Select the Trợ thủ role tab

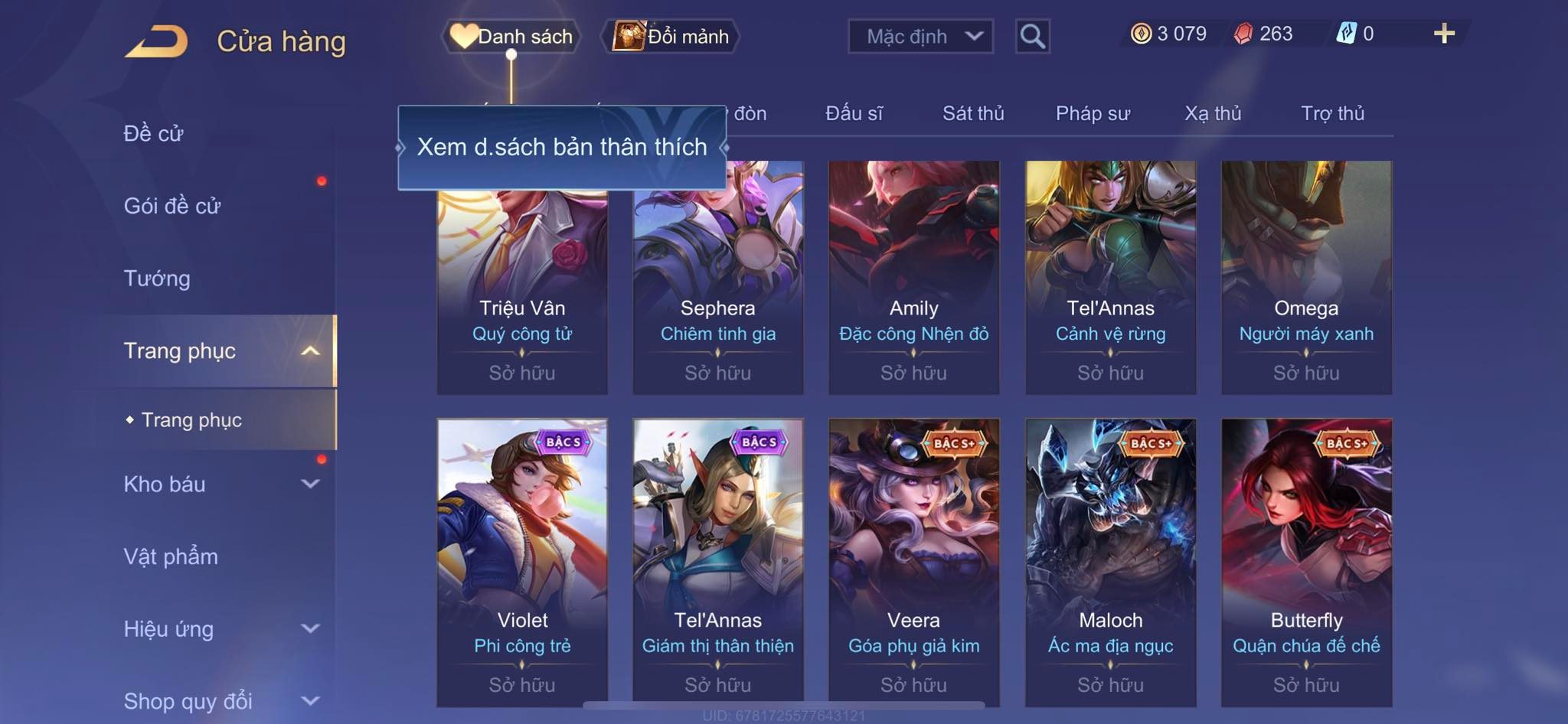[x=1332, y=113]
